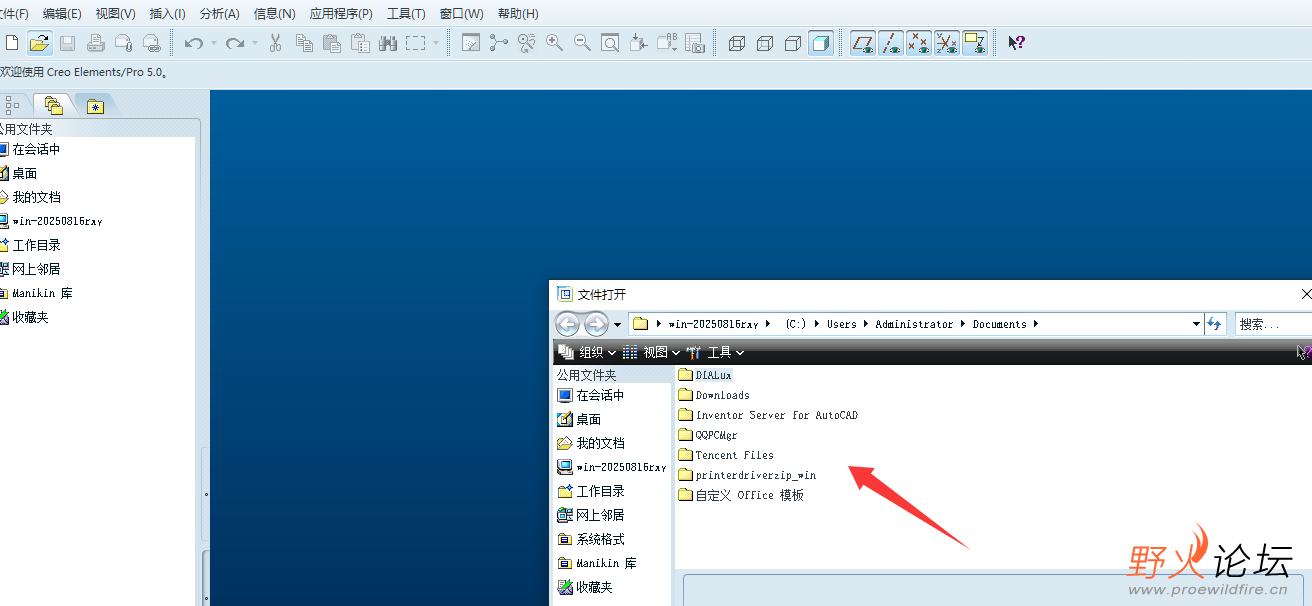
Task: Toggle coordinate systems display
Action: (947, 43)
